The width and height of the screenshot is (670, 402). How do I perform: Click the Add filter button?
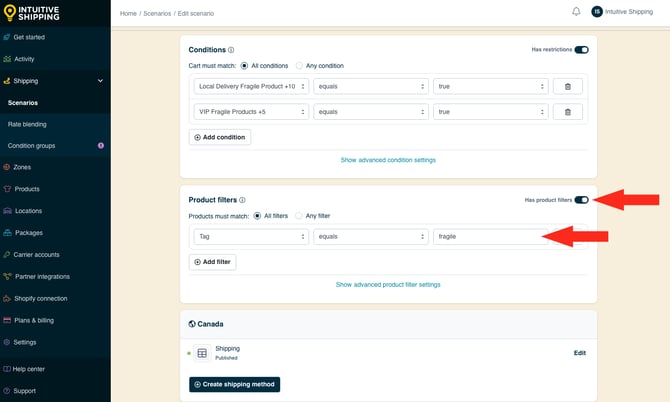(x=212, y=262)
